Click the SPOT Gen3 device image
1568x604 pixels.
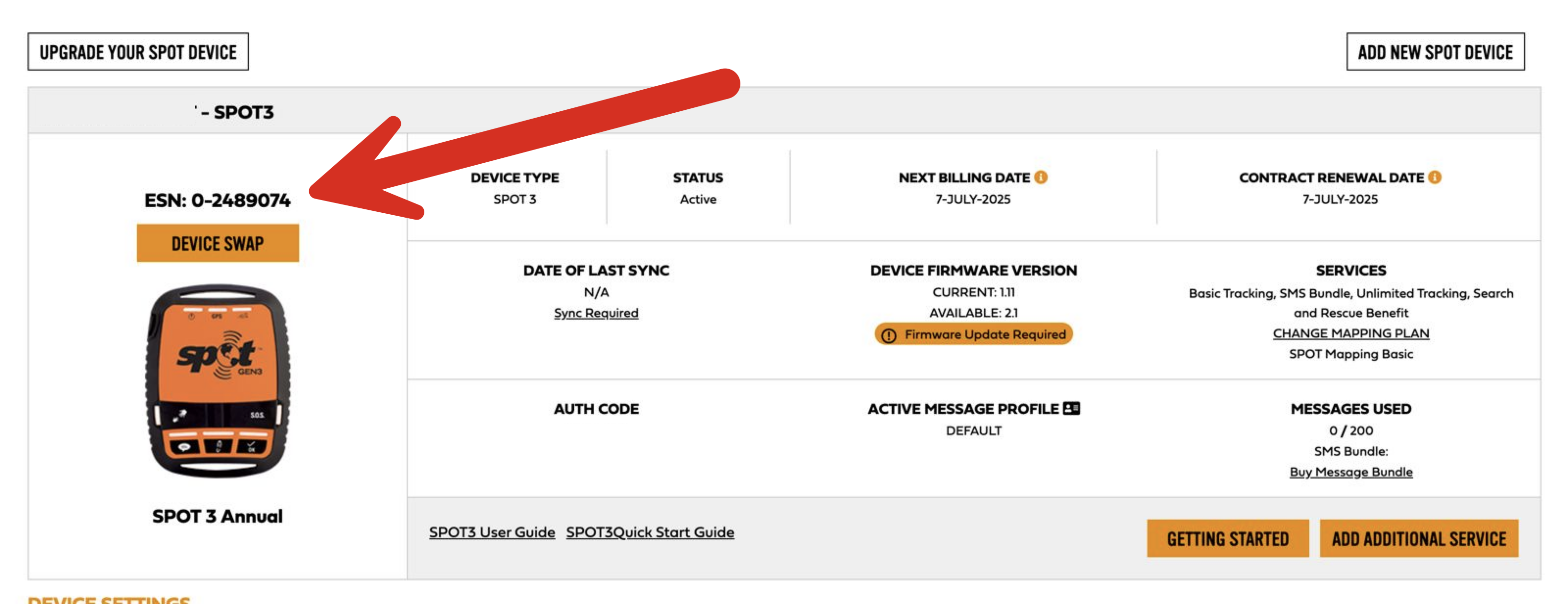(x=217, y=381)
